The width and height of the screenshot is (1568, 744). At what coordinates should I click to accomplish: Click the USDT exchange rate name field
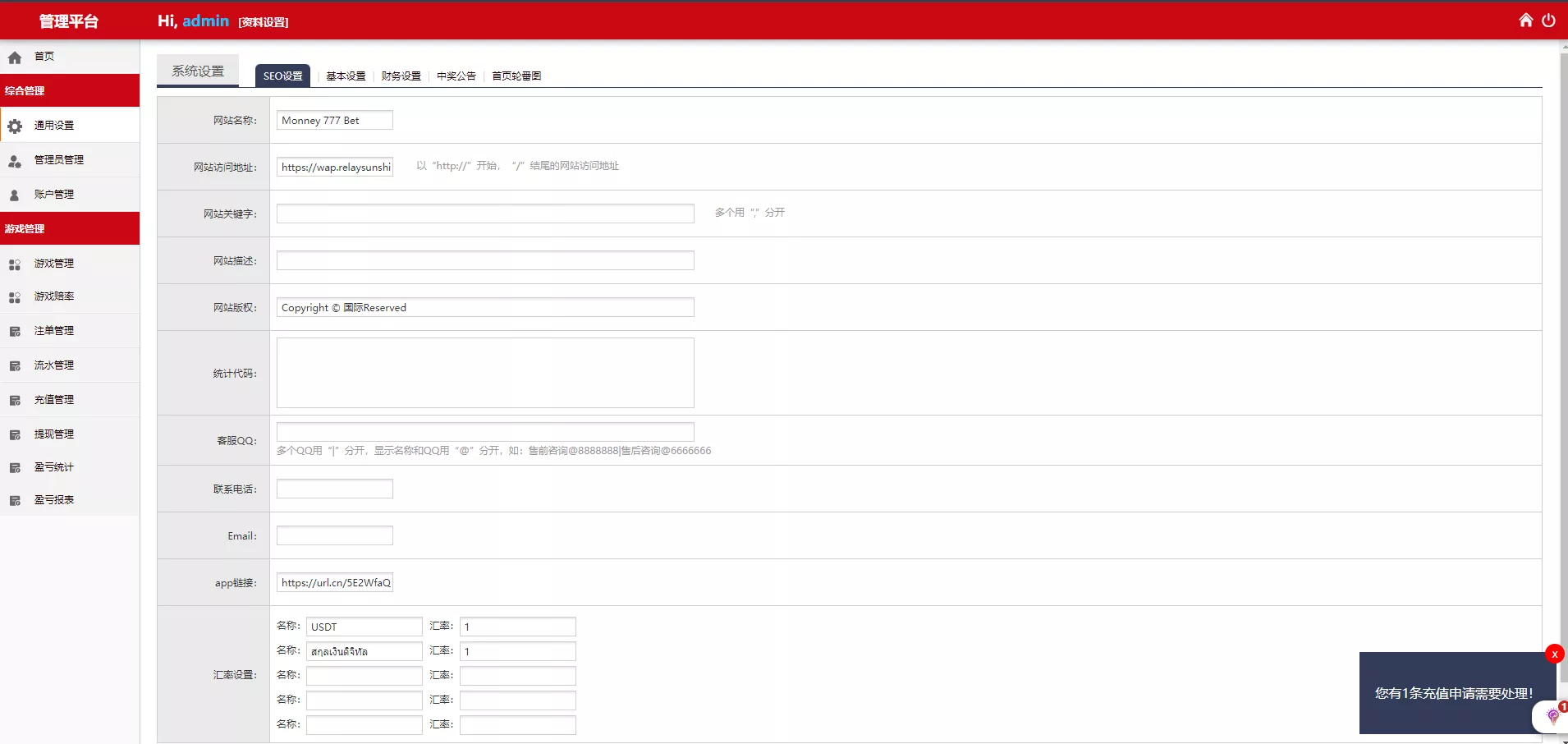coord(364,627)
